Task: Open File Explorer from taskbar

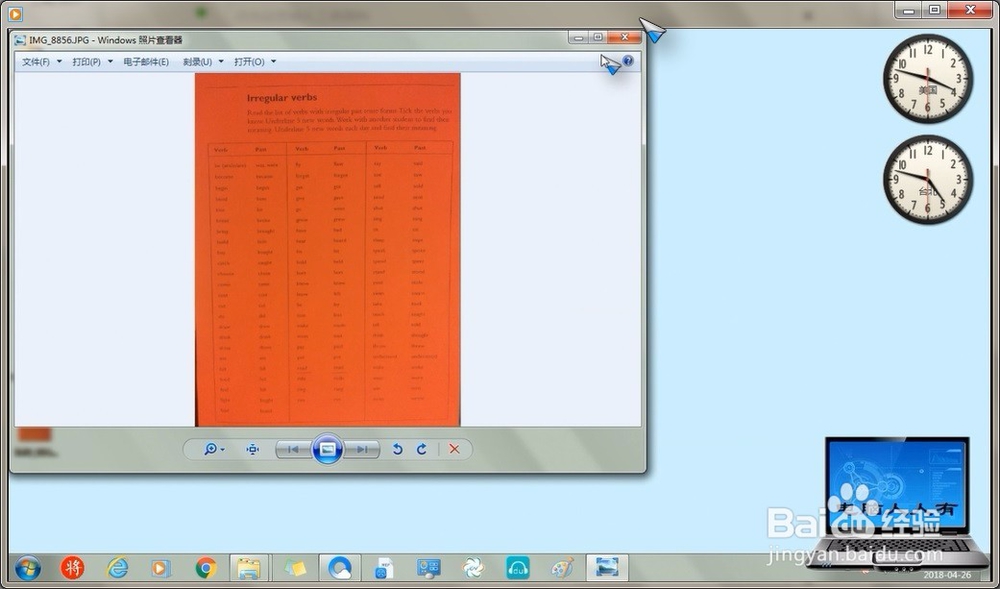Action: [249, 567]
